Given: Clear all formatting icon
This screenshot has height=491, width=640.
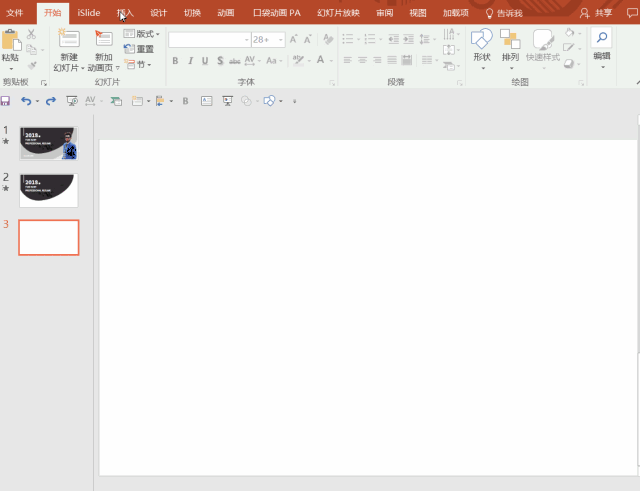Looking at the screenshot, I should (x=328, y=39).
